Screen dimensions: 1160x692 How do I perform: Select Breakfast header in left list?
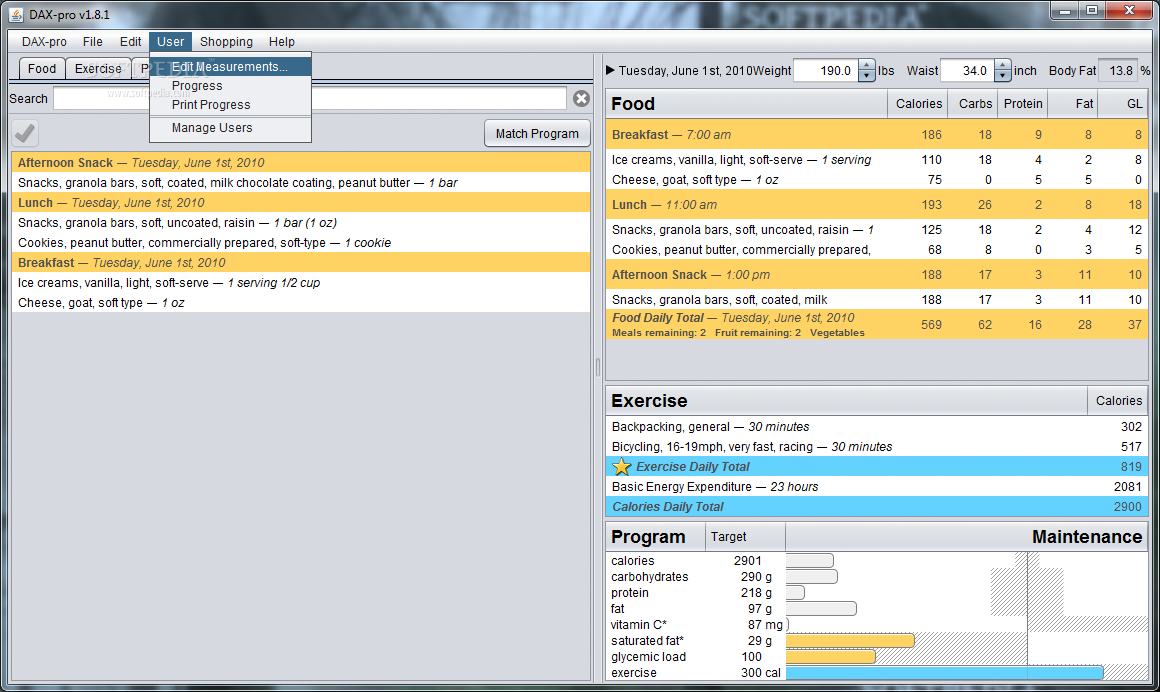pos(301,263)
